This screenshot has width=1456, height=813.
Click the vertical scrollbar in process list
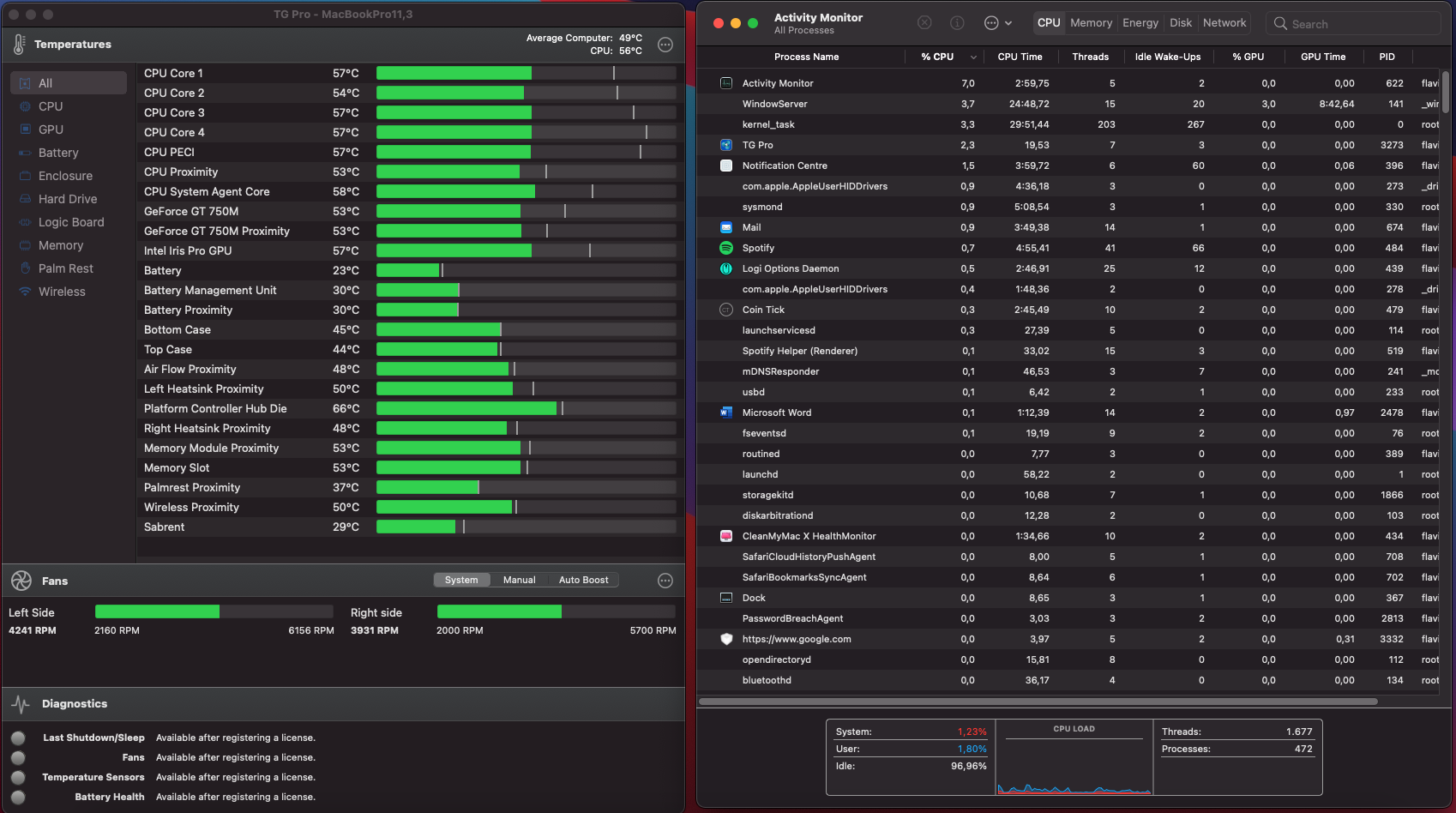[x=1447, y=92]
